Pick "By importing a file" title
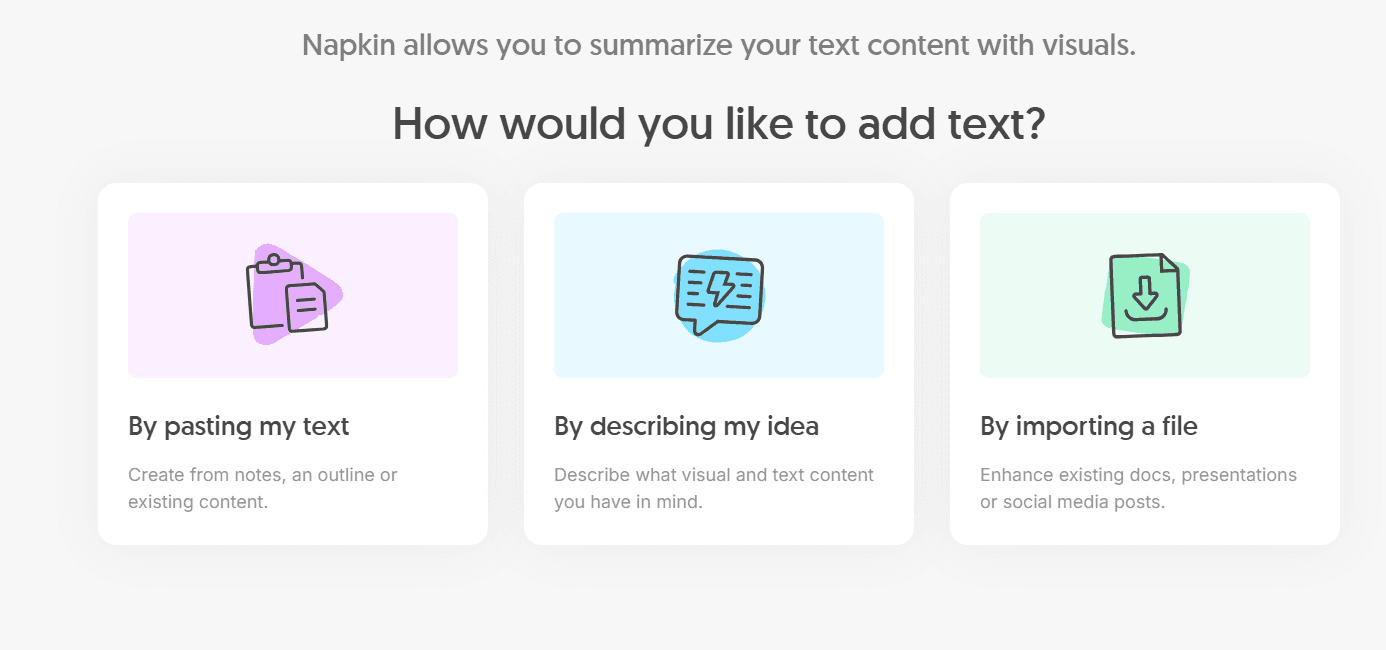This screenshot has height=650, width=1386. click(1088, 426)
